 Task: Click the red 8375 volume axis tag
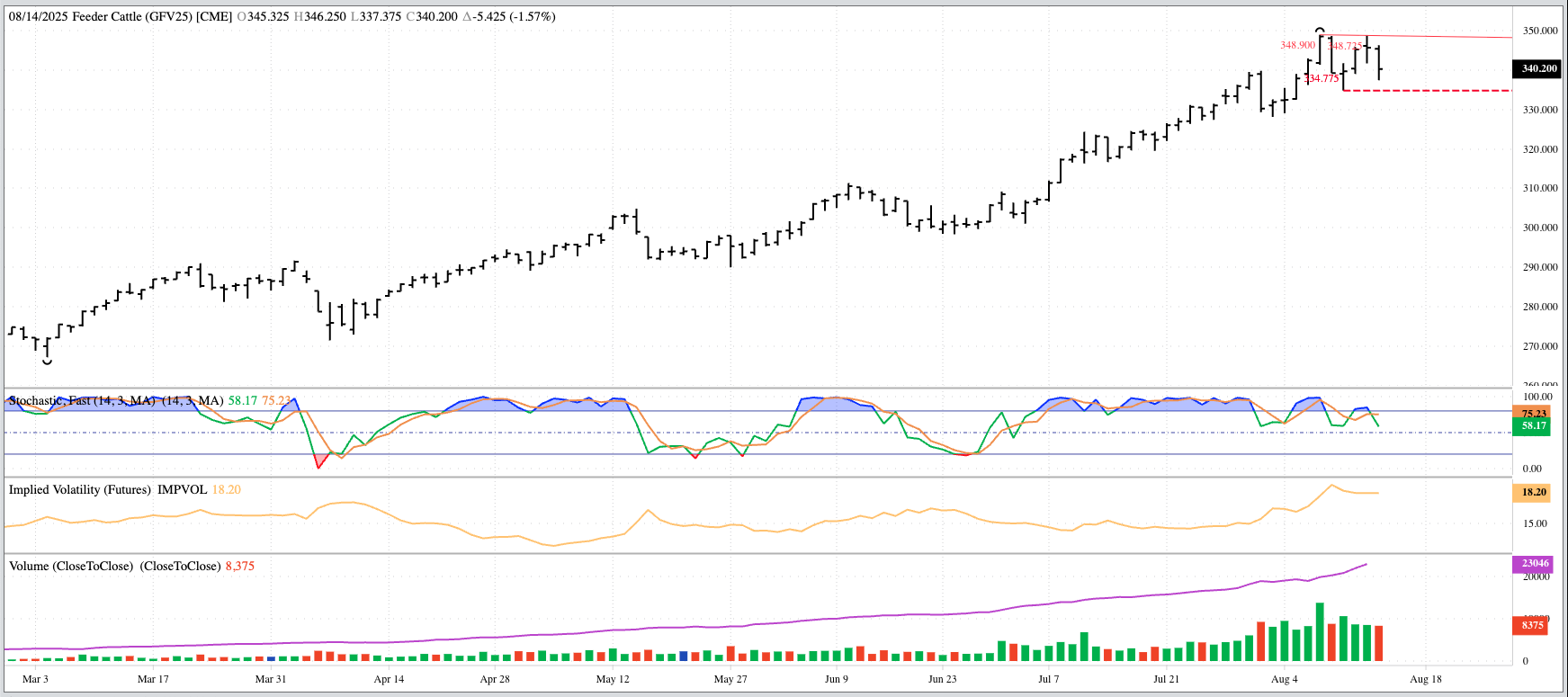coord(1533,625)
